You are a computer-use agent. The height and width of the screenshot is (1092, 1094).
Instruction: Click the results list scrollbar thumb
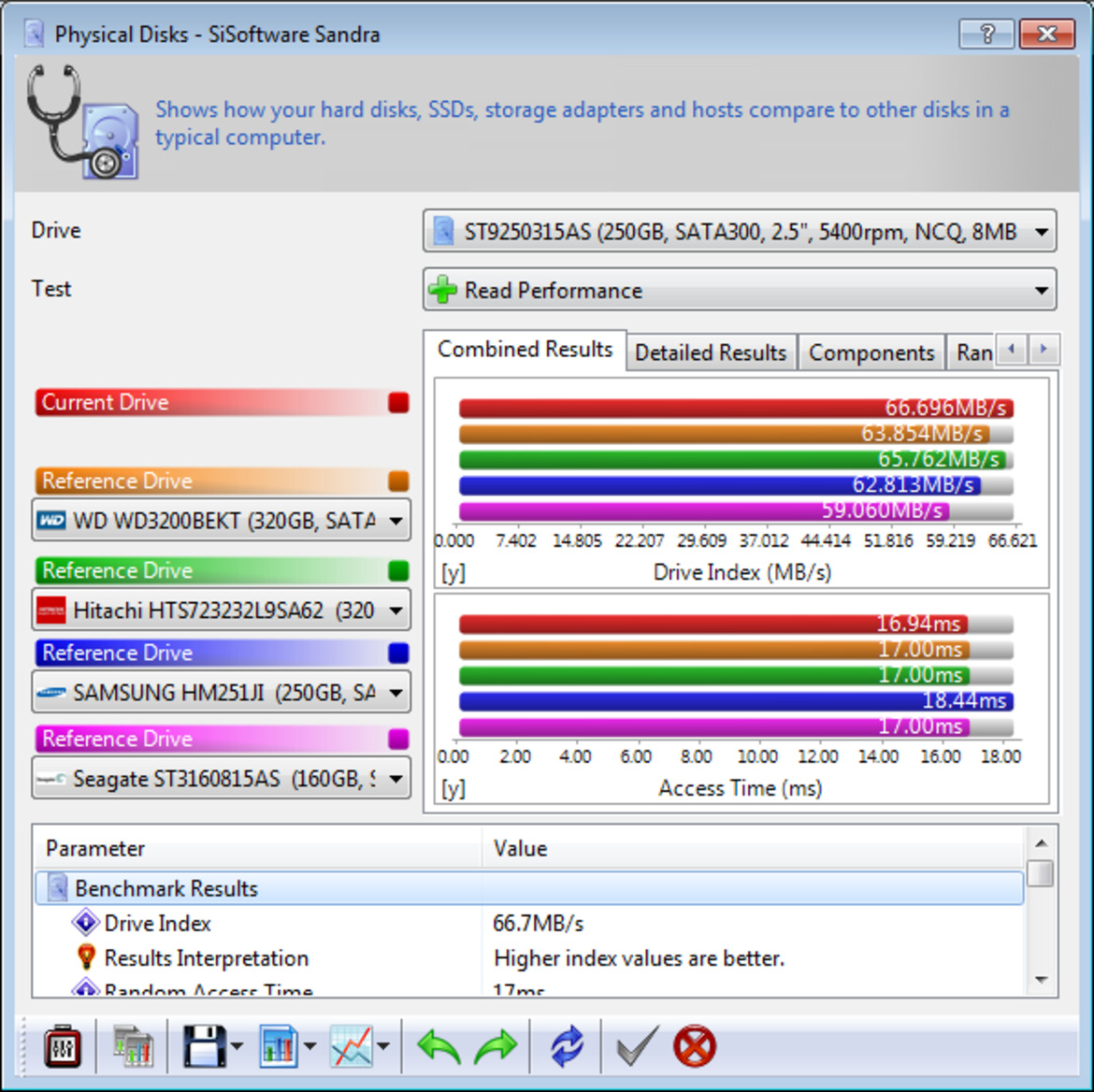[1041, 873]
